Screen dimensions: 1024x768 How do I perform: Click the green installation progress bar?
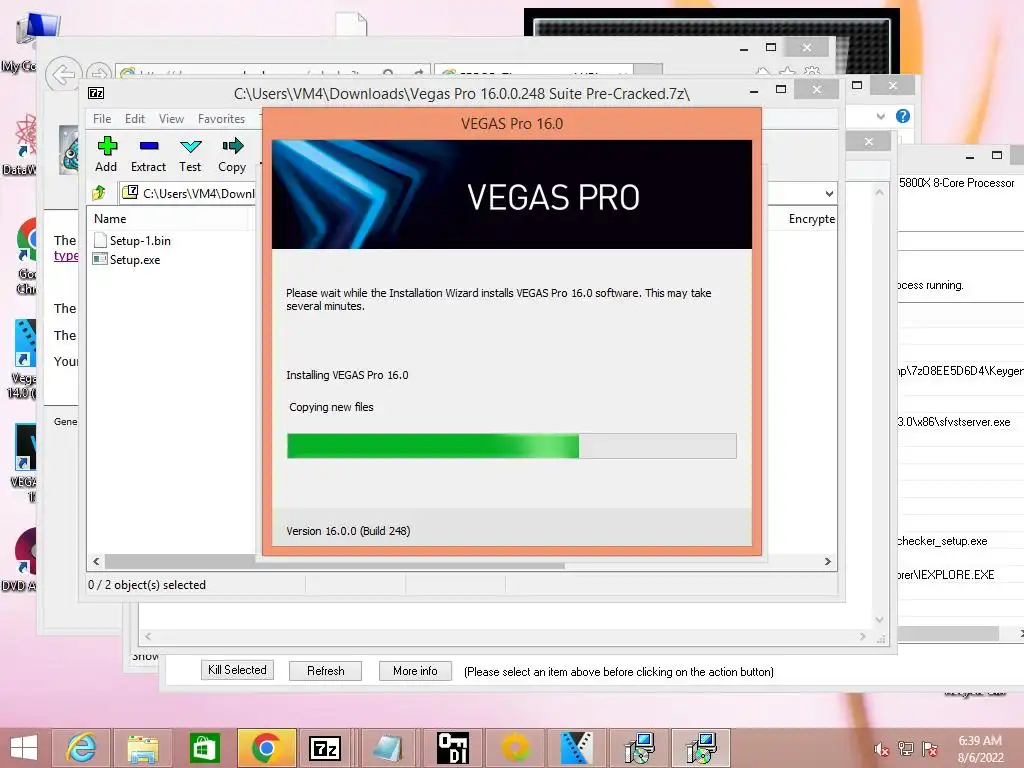[x=511, y=446]
